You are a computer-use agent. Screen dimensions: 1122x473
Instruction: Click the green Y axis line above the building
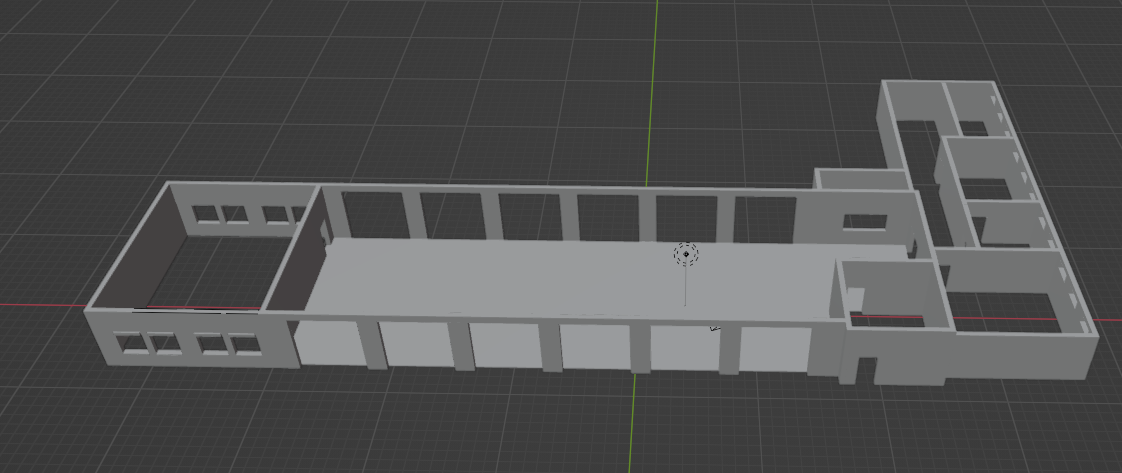click(x=657, y=80)
